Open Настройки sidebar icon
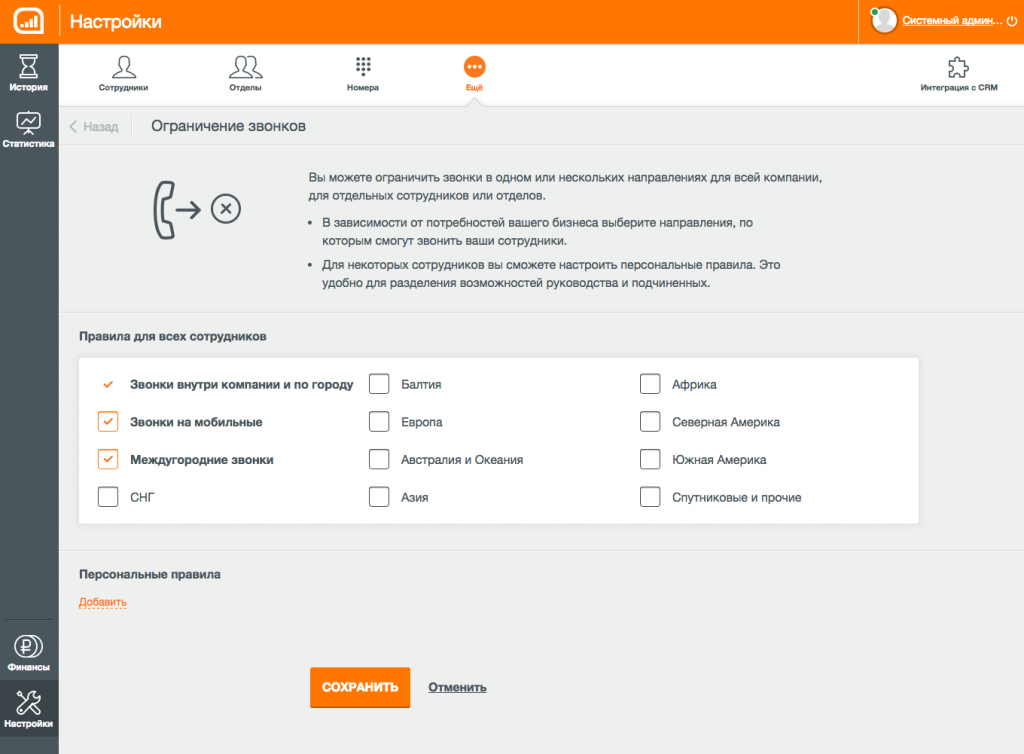 (29, 710)
